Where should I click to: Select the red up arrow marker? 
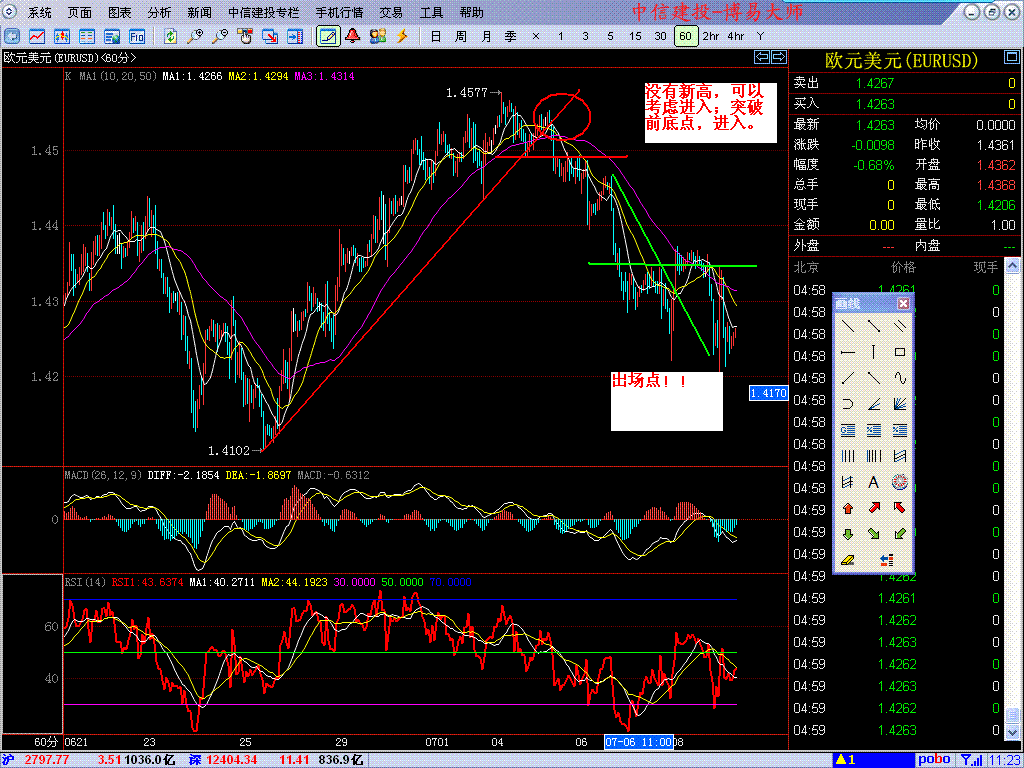click(x=848, y=507)
